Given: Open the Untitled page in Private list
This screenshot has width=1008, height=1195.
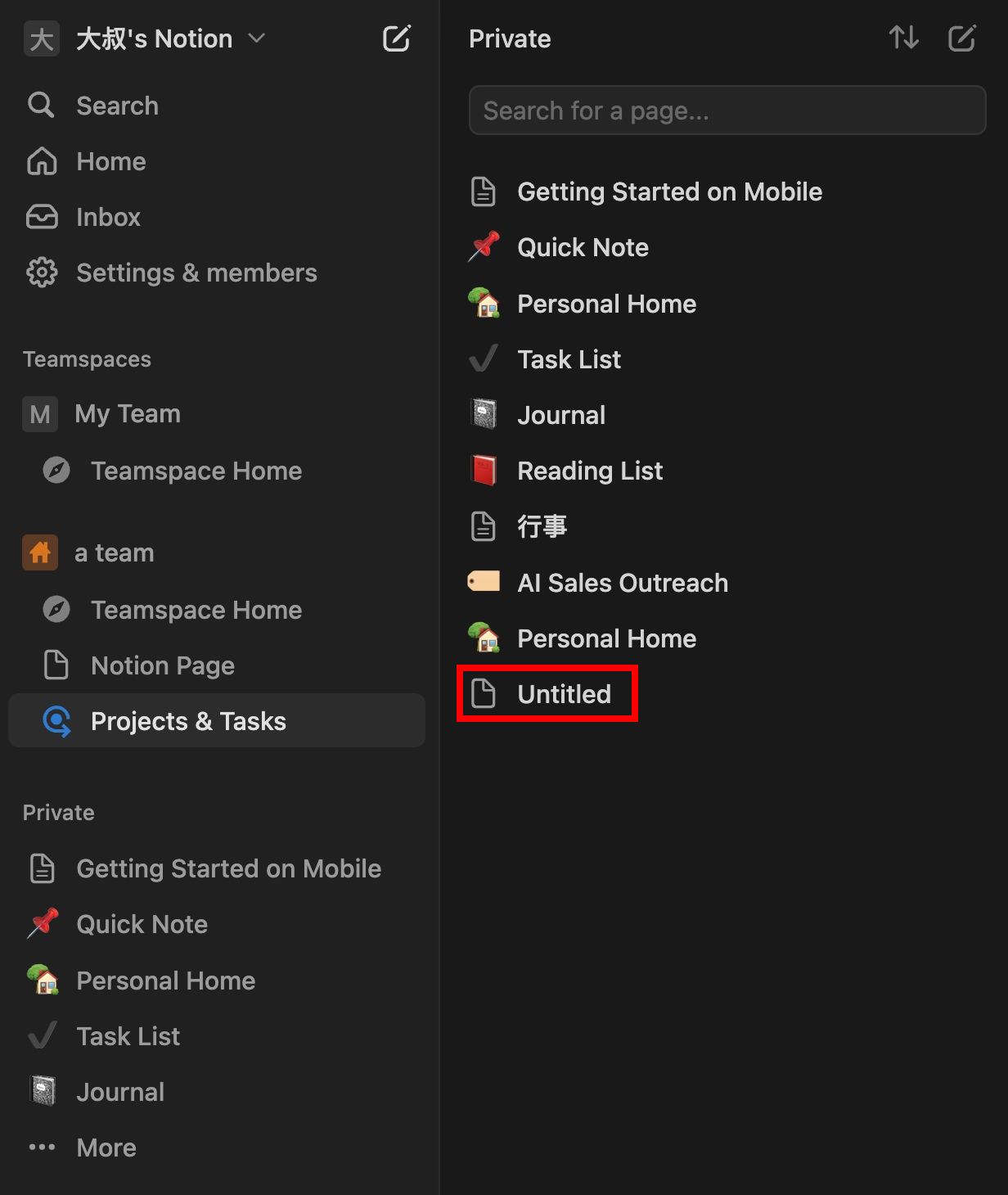Looking at the screenshot, I should (564, 694).
